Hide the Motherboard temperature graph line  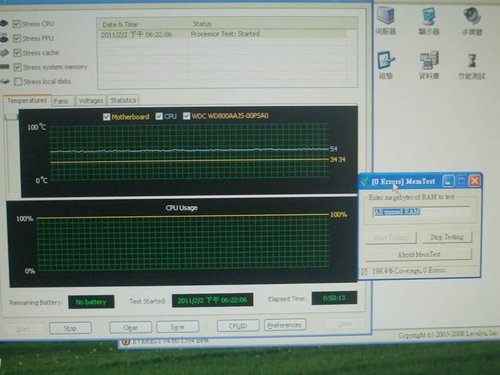(107, 117)
